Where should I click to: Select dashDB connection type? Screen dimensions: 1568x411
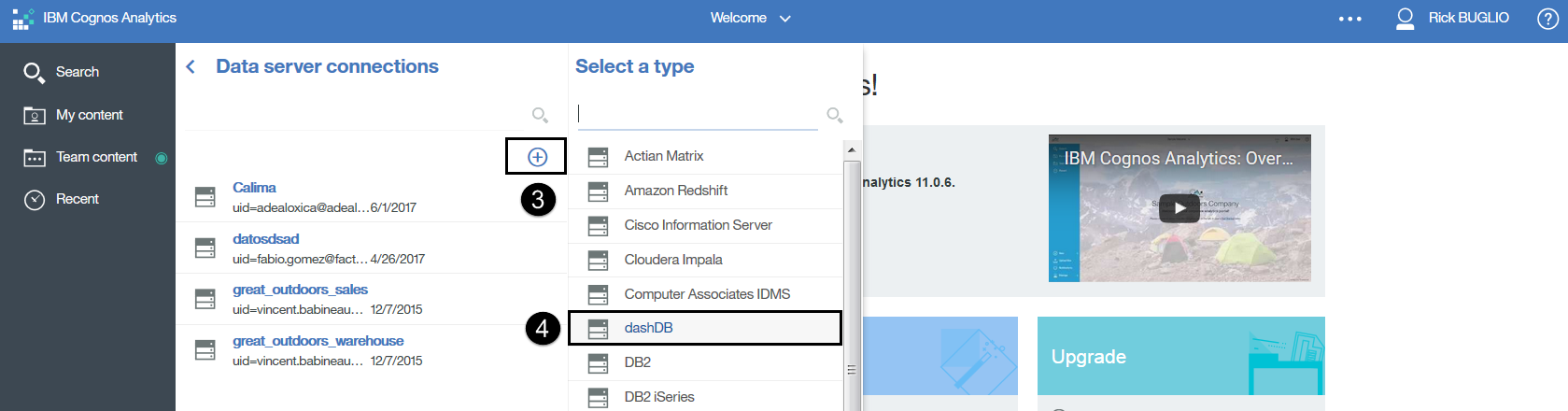pyautogui.click(x=705, y=328)
